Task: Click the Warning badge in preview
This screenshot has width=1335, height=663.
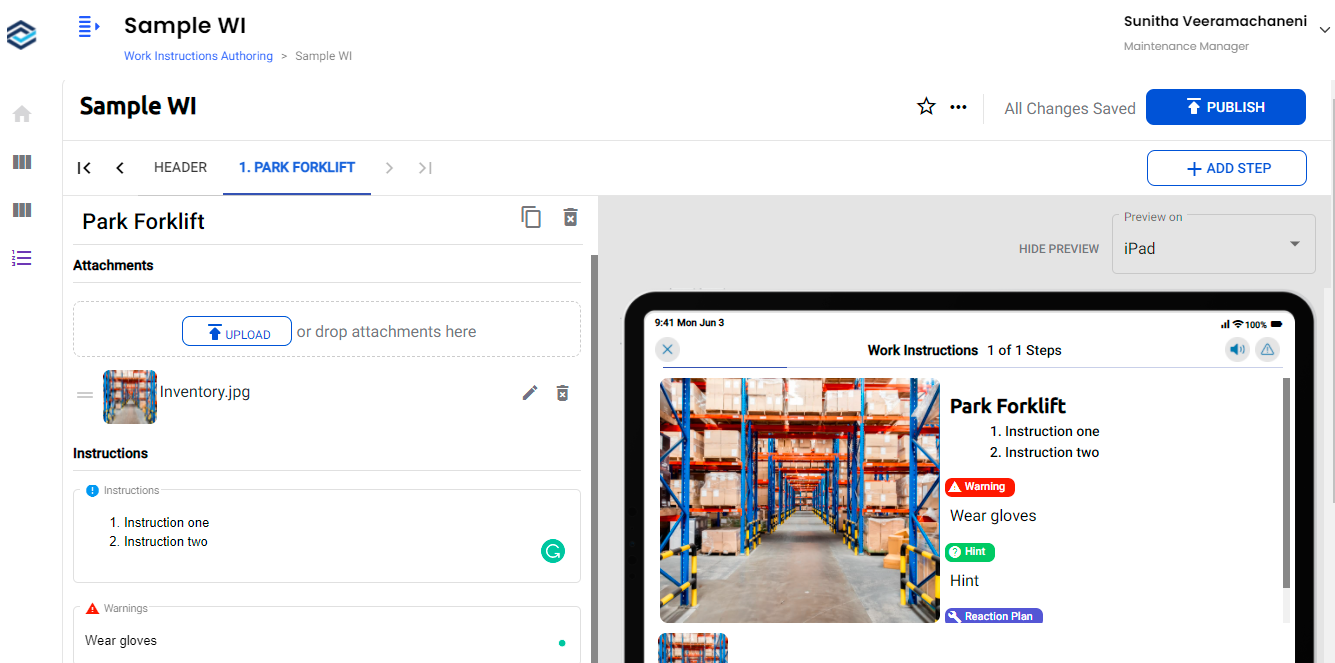Action: tap(980, 487)
